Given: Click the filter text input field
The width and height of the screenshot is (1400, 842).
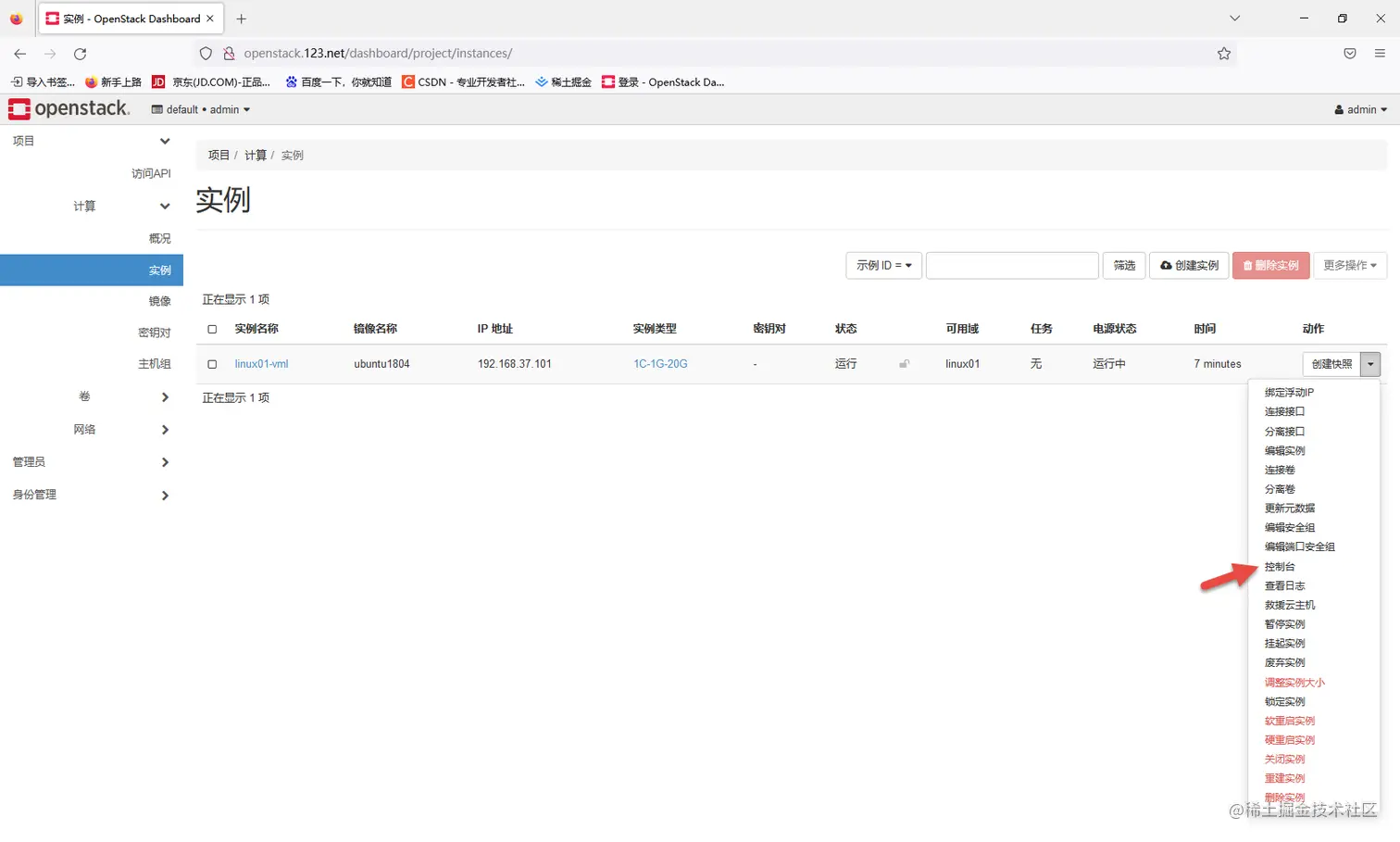Looking at the screenshot, I should [1012, 266].
